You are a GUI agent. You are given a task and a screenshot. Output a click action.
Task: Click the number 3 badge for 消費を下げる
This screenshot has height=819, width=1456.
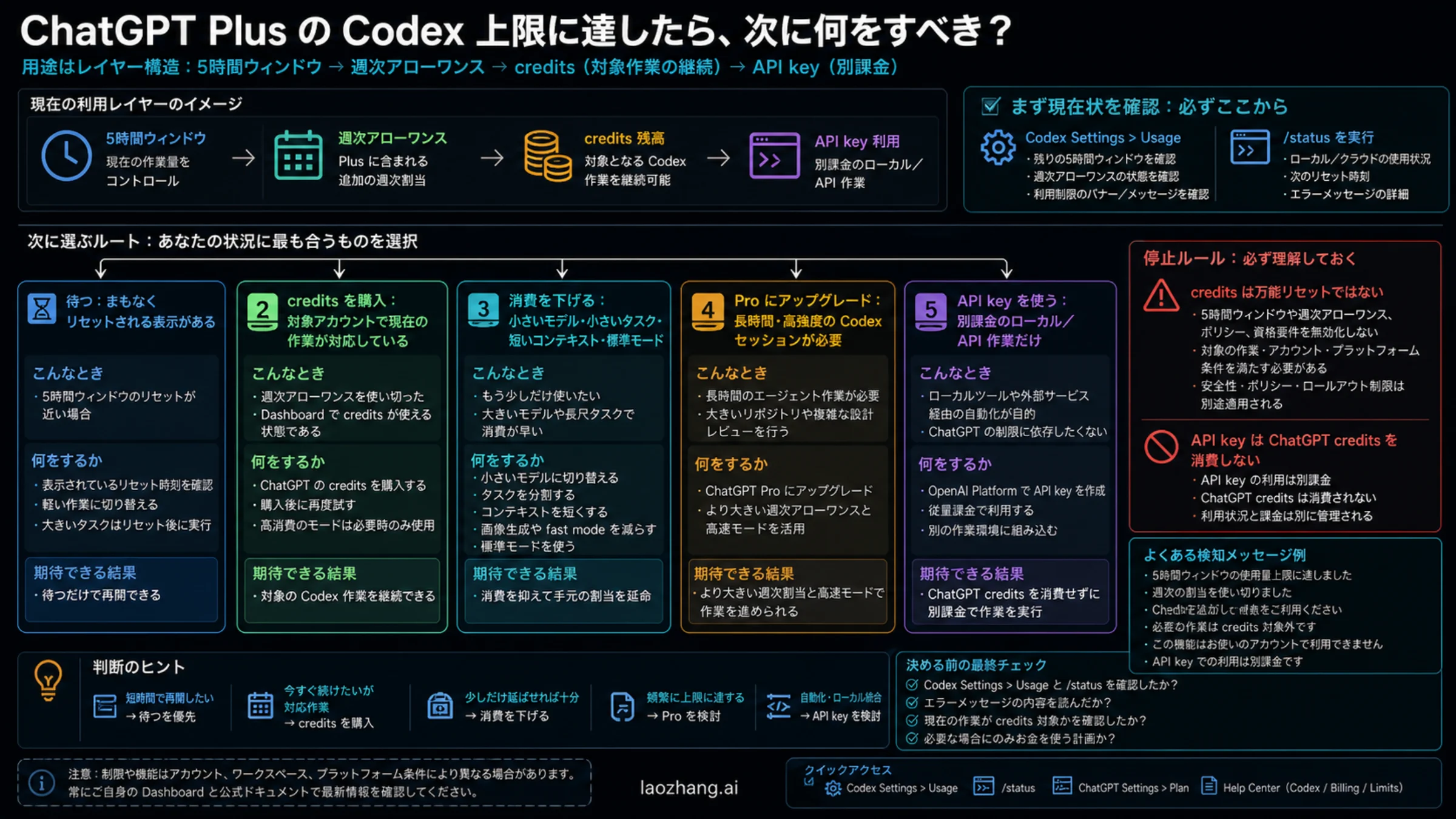click(x=484, y=310)
